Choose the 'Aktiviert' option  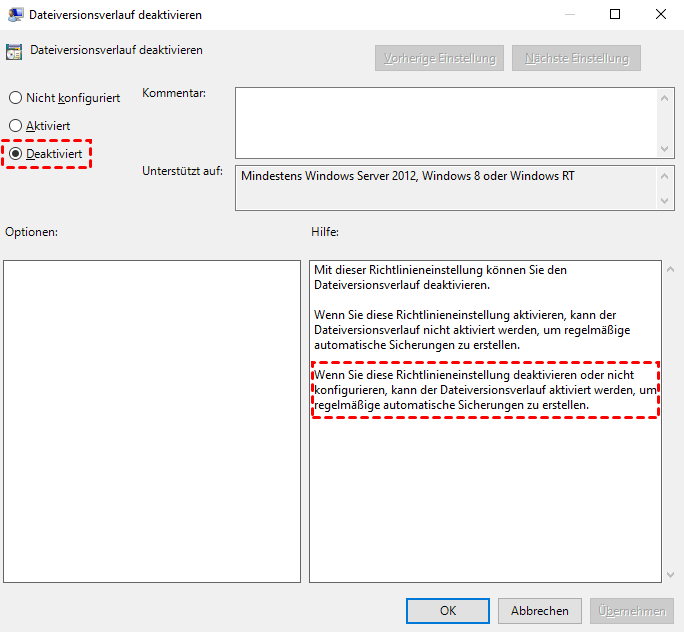pos(15,126)
